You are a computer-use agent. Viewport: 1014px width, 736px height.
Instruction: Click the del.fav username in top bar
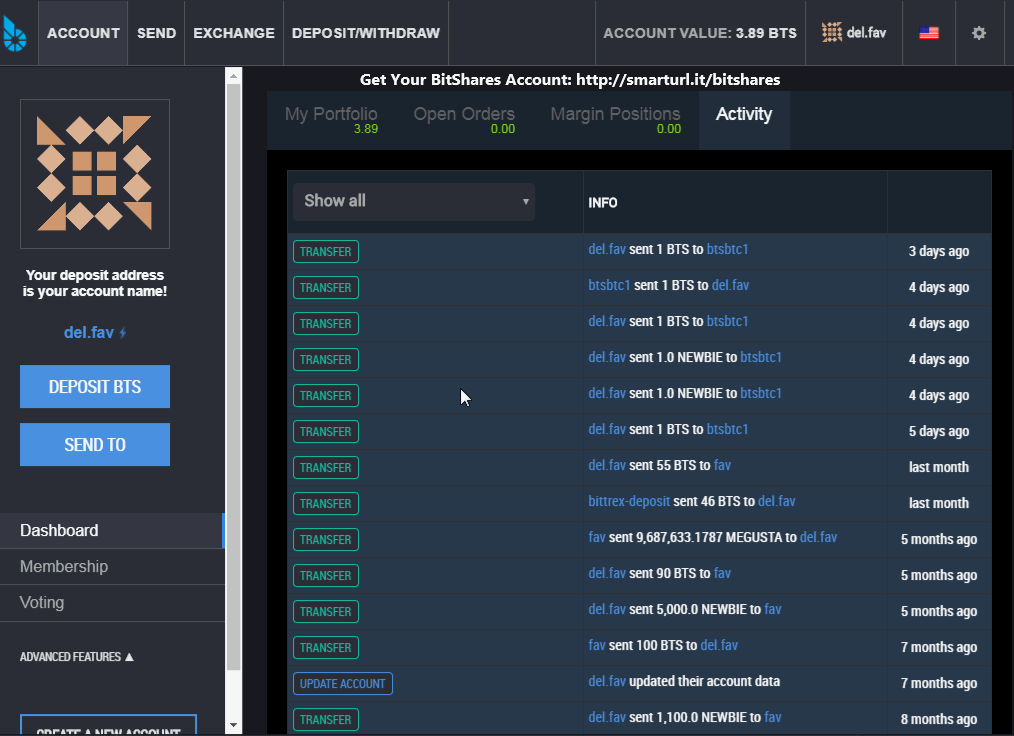tap(867, 33)
